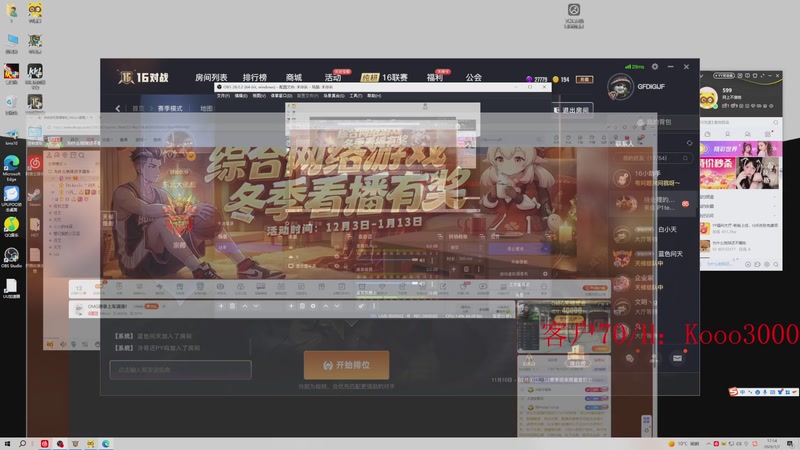Click the GFDIGIJF profile avatar
This screenshot has width=800, height=450.
point(620,87)
